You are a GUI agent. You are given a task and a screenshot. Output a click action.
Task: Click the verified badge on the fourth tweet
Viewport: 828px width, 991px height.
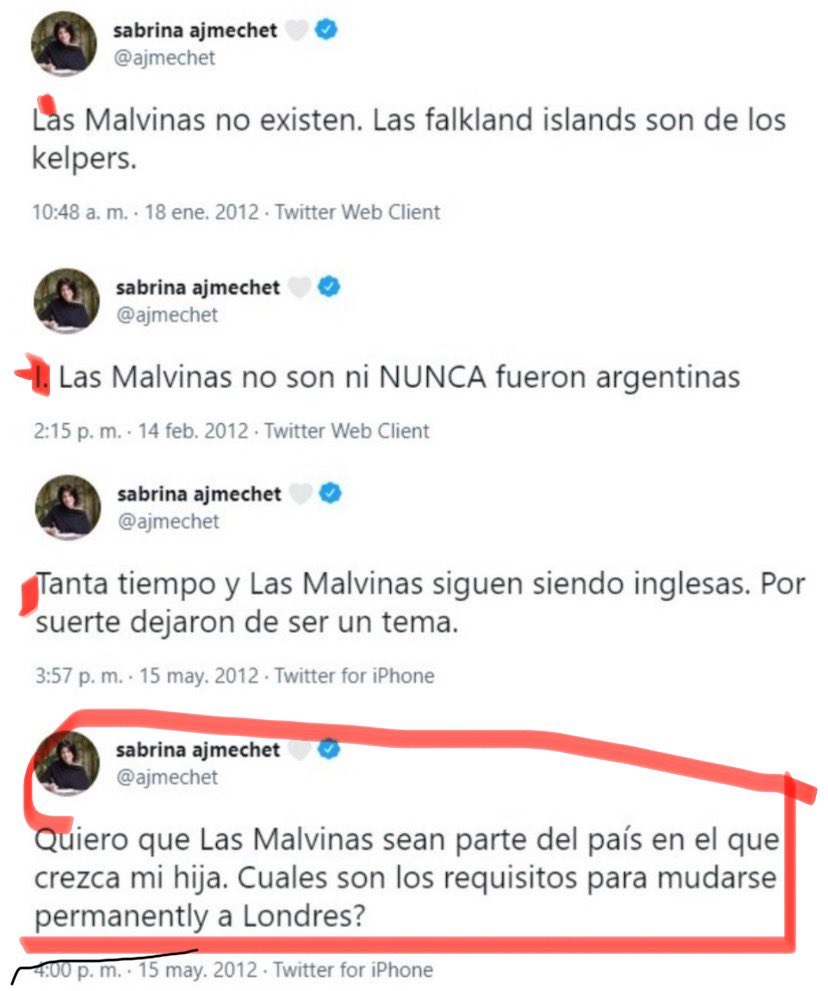(329, 750)
